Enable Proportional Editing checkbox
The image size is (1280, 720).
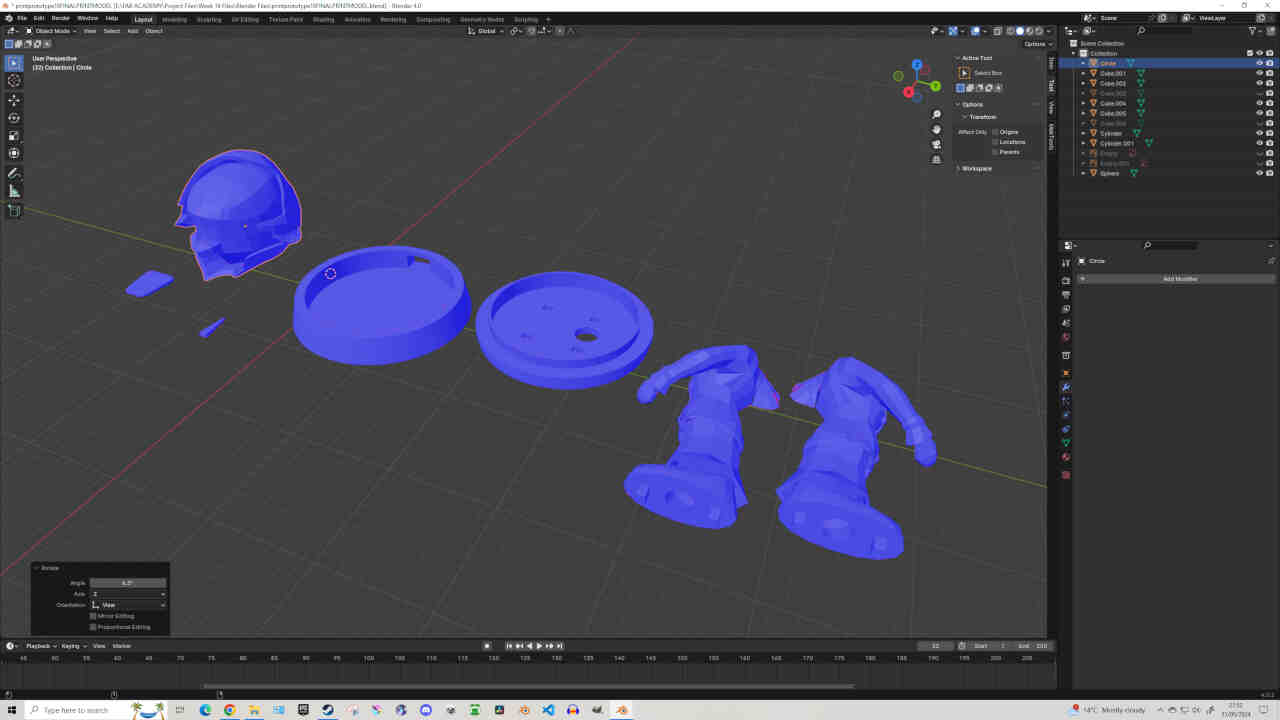click(93, 627)
